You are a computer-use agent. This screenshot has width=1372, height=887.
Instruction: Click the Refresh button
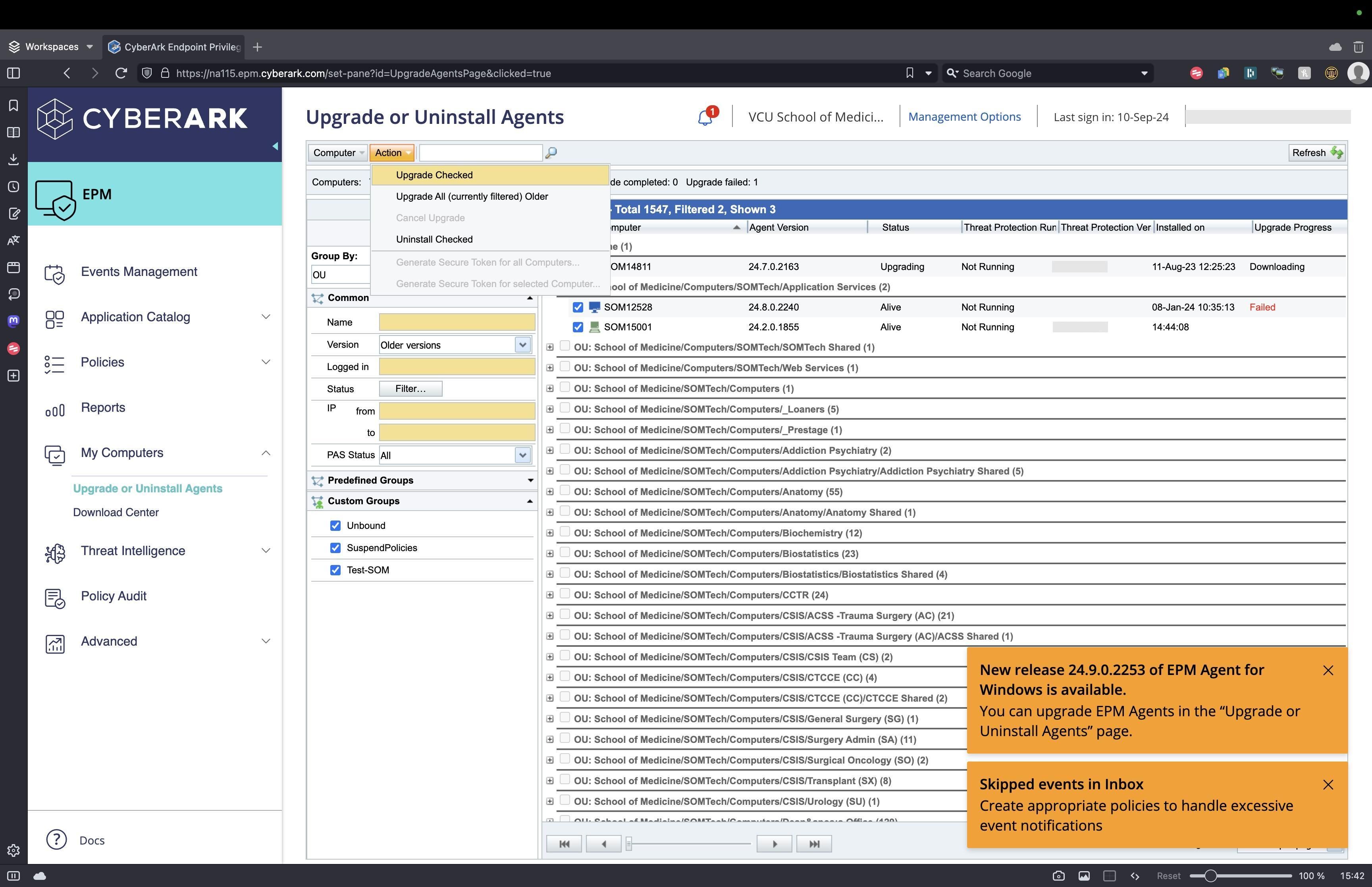(1316, 152)
